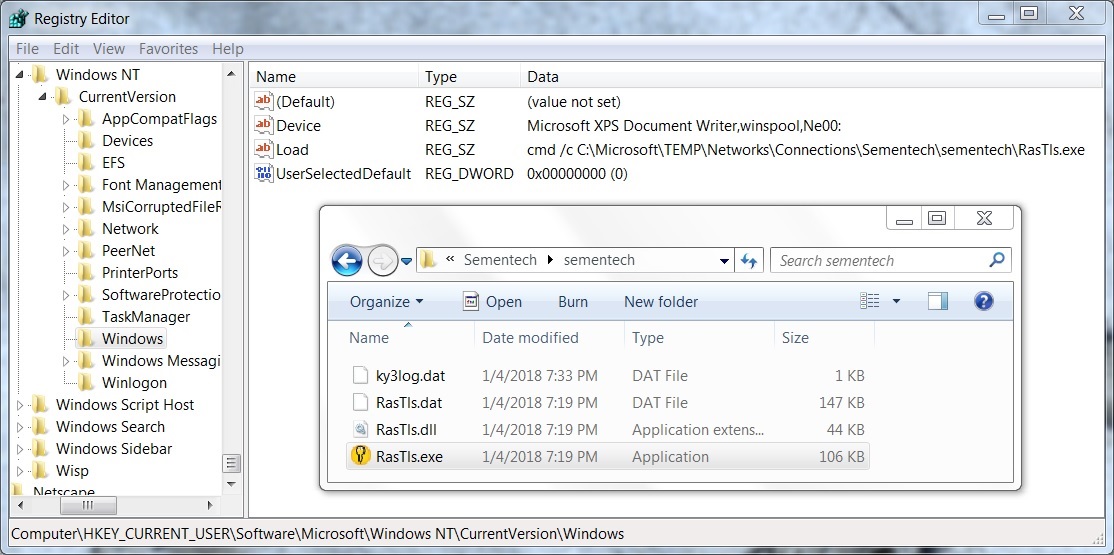Select the Windows key in tree
Screen dimensions: 1114x555
(x=132, y=339)
